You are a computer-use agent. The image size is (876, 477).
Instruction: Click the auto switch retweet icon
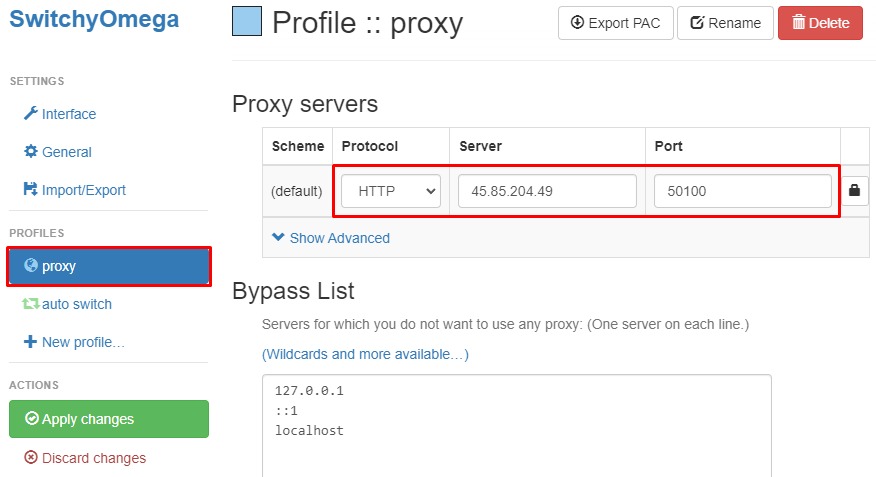click(30, 304)
